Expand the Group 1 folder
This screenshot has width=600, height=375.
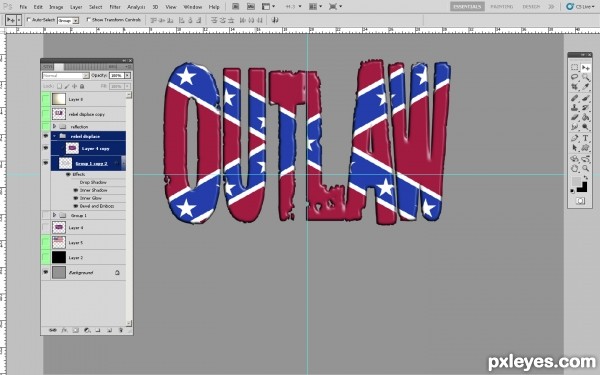(54, 215)
